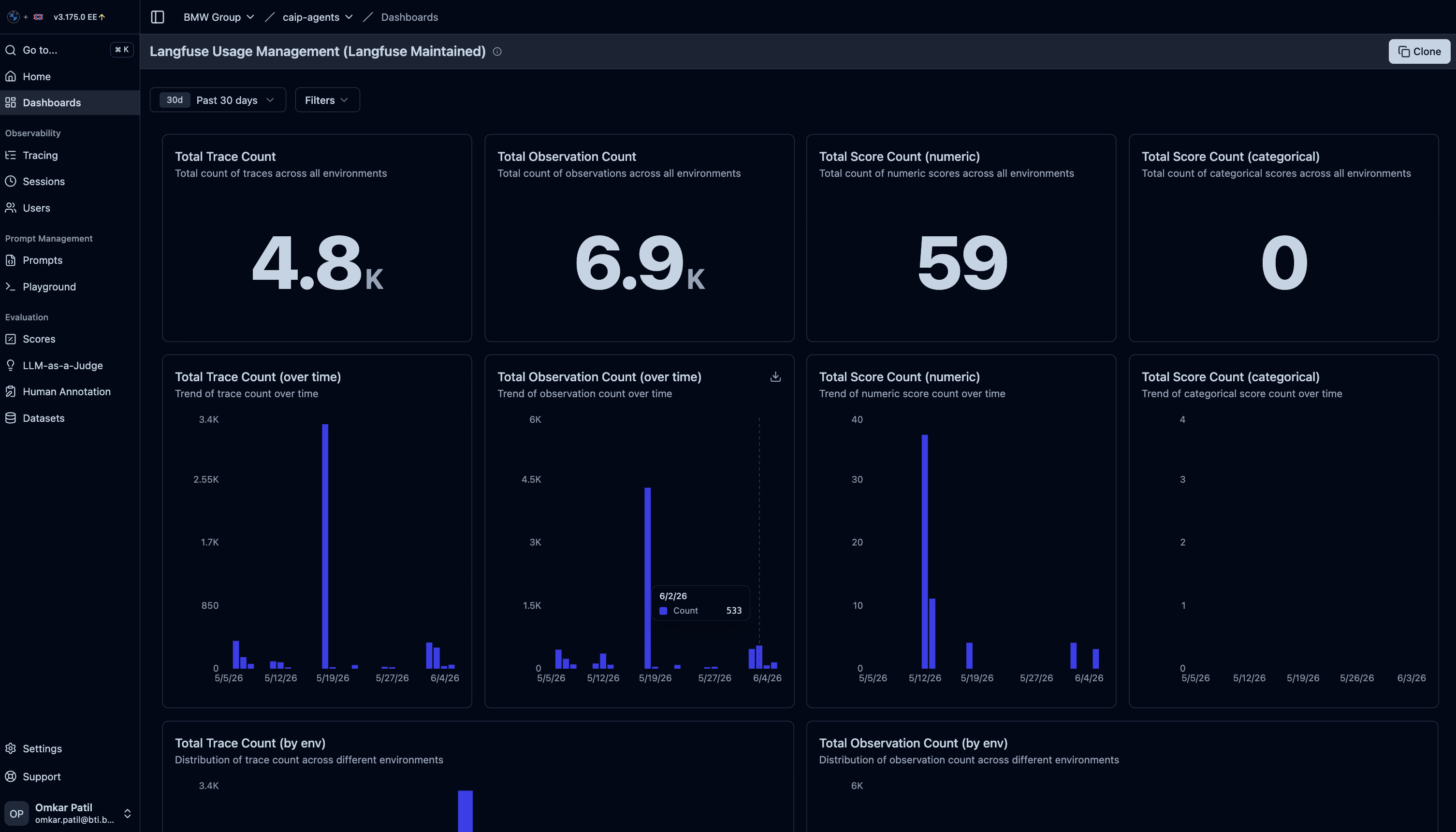Viewport: 1456px width, 832px height.
Task: Go to the Users page
Action: pyautogui.click(x=69, y=207)
